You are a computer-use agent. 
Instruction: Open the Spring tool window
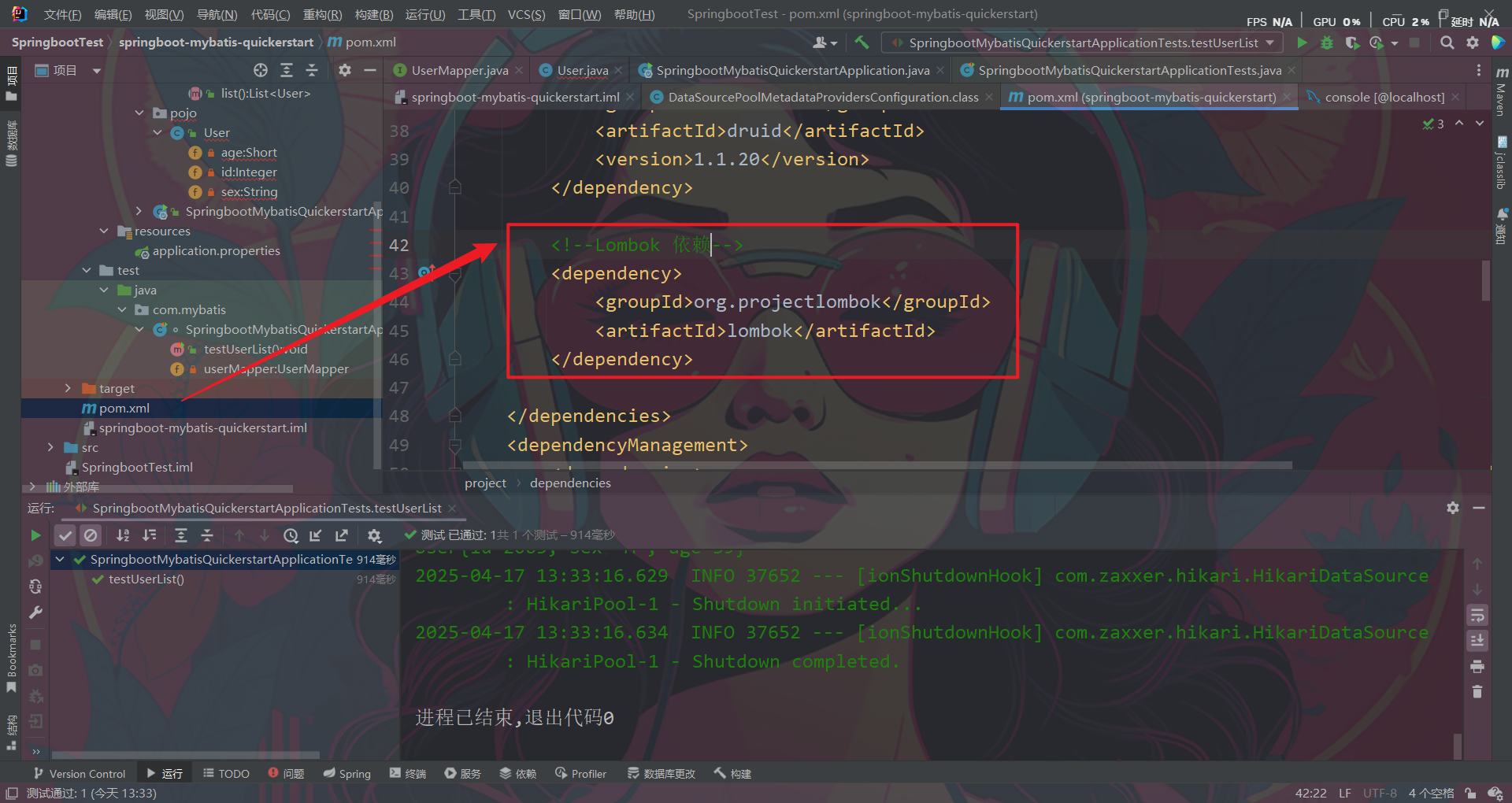[346, 774]
